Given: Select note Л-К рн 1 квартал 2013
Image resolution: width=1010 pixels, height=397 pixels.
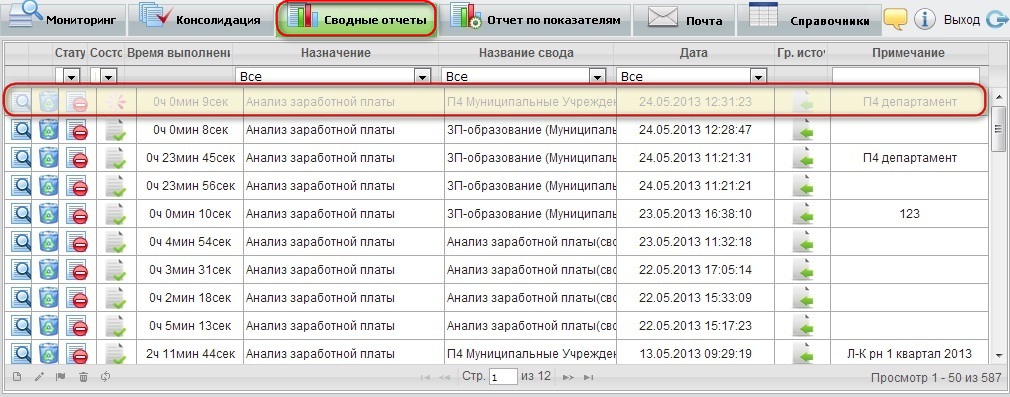Looking at the screenshot, I should tap(910, 354).
